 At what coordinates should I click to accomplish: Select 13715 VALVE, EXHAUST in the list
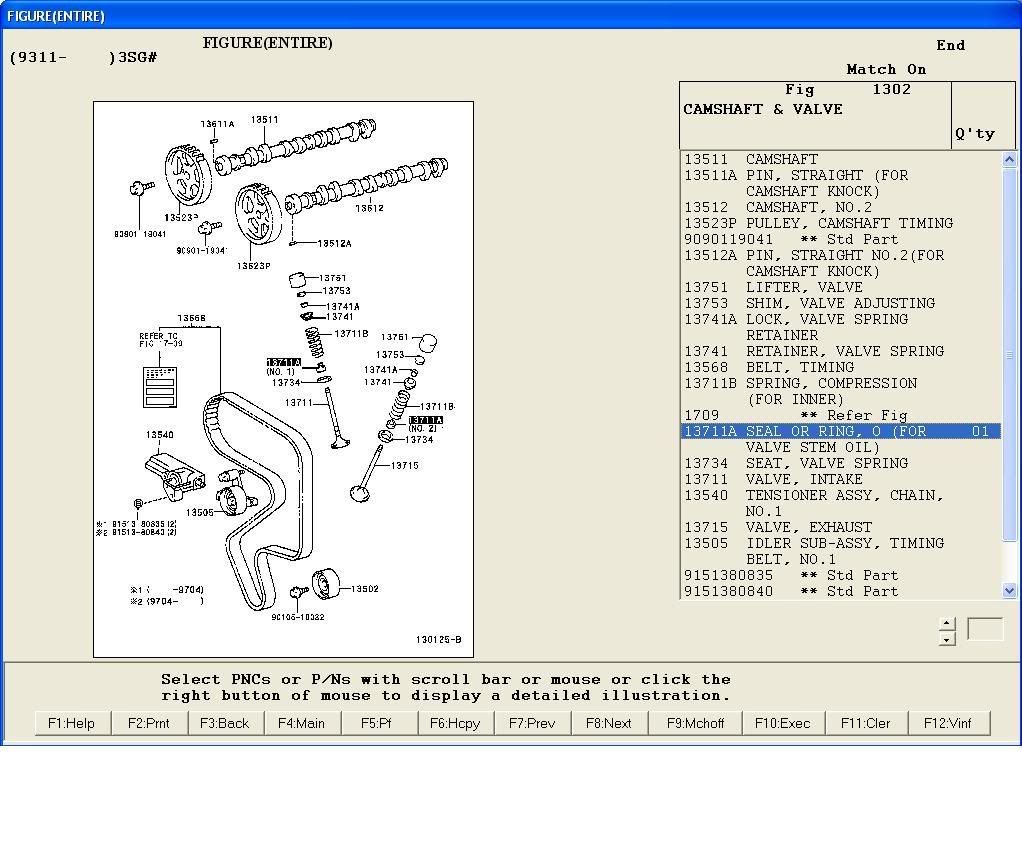[x=777, y=527]
